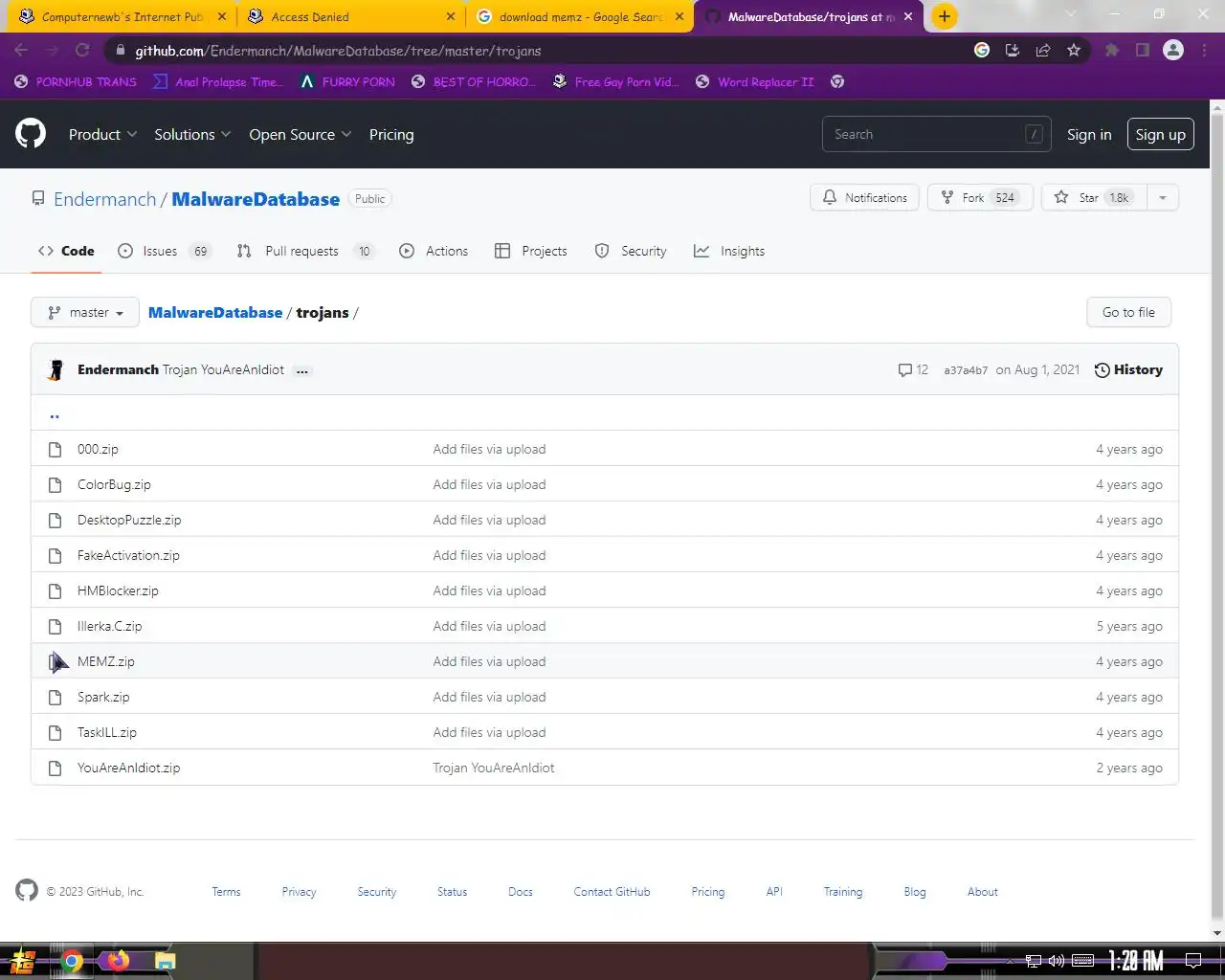
Task: Click the a37a4b7 commit hash
Action: [966, 370]
